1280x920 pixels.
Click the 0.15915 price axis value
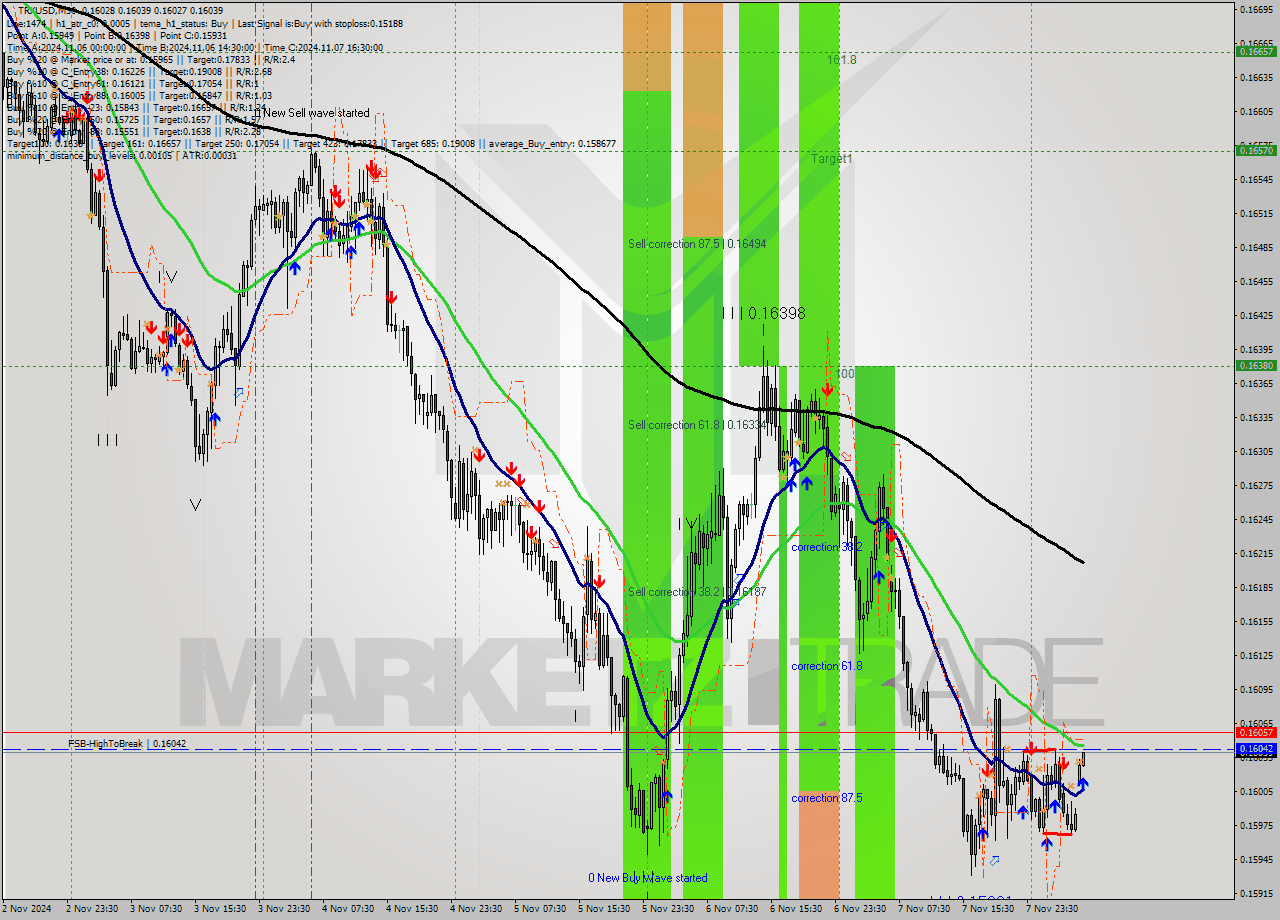1256,893
